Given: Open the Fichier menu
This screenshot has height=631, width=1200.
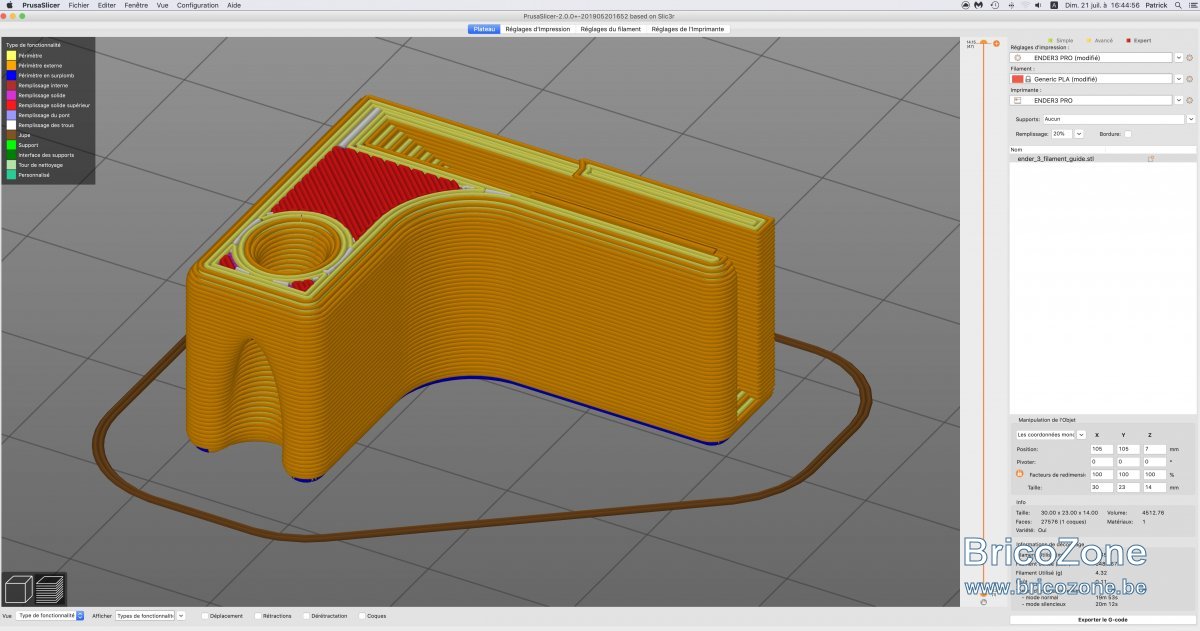Looking at the screenshot, I should (79, 5).
